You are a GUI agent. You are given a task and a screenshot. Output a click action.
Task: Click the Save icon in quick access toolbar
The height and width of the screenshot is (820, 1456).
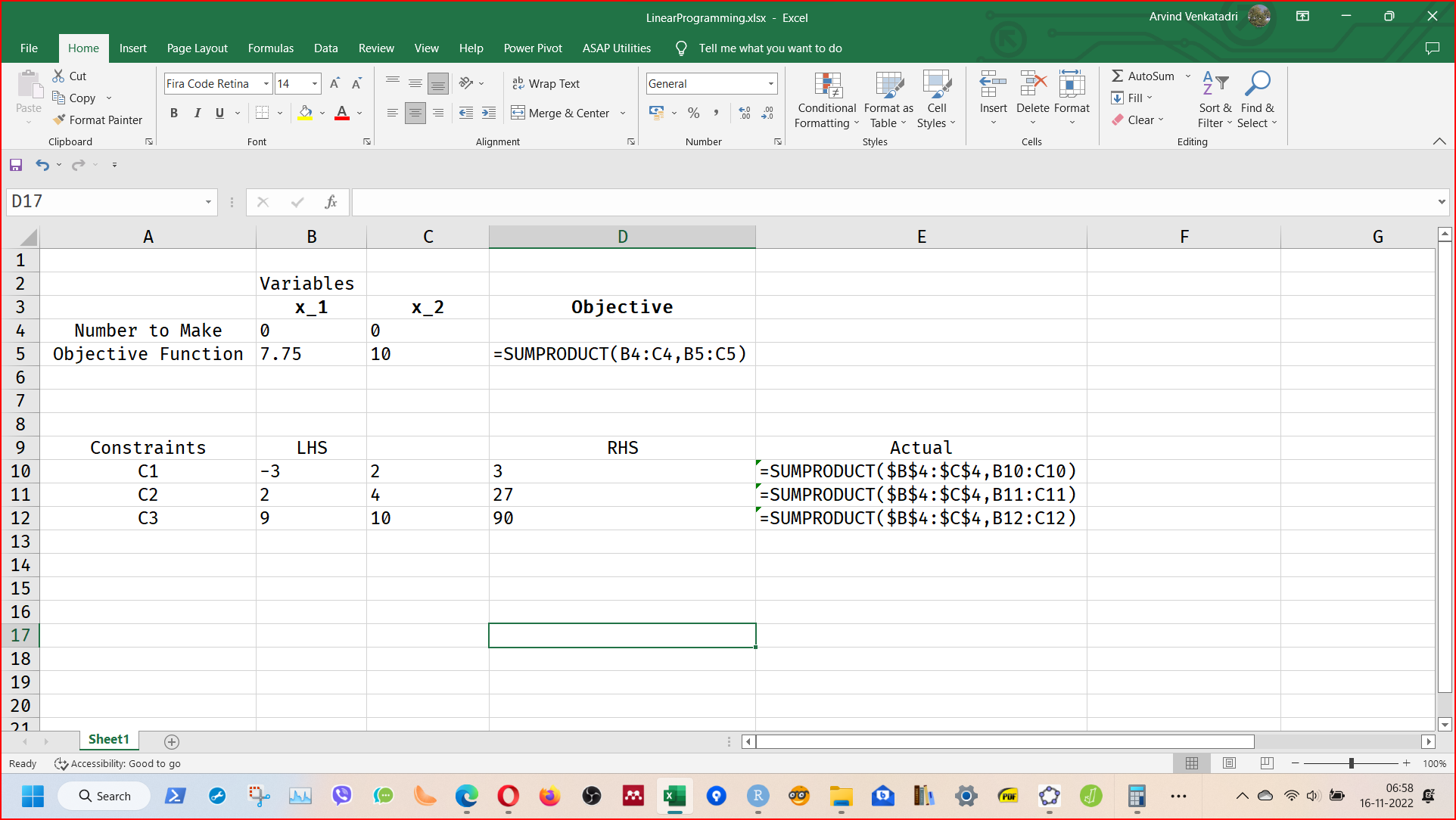(x=16, y=165)
